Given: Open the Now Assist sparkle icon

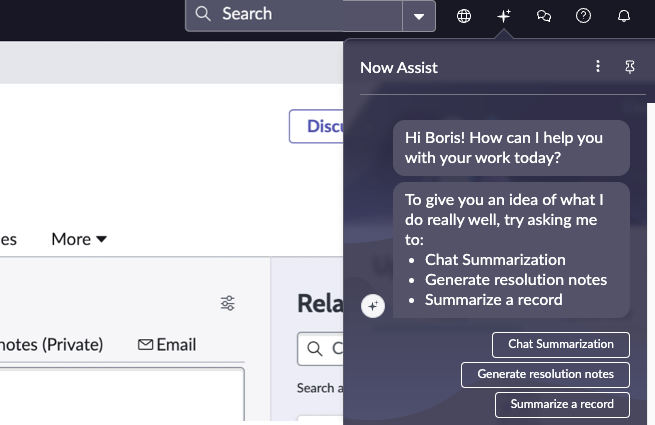Looking at the screenshot, I should (x=504, y=16).
